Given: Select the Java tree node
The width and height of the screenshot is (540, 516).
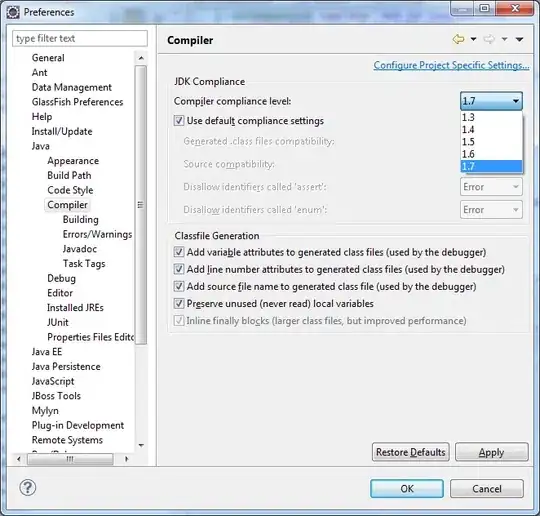Looking at the screenshot, I should pos(41,146).
